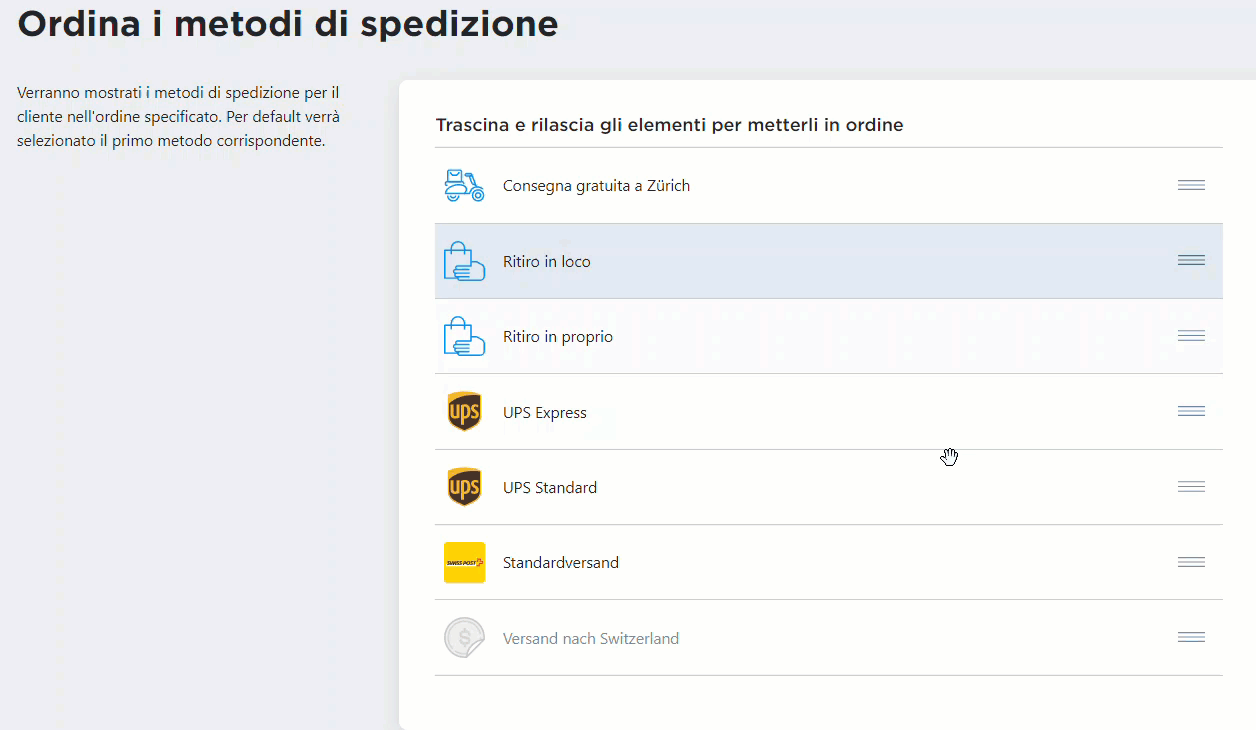Grab the Versand nach Switzerland drag handle
Screen dimensions: 1256x730
1191,637
